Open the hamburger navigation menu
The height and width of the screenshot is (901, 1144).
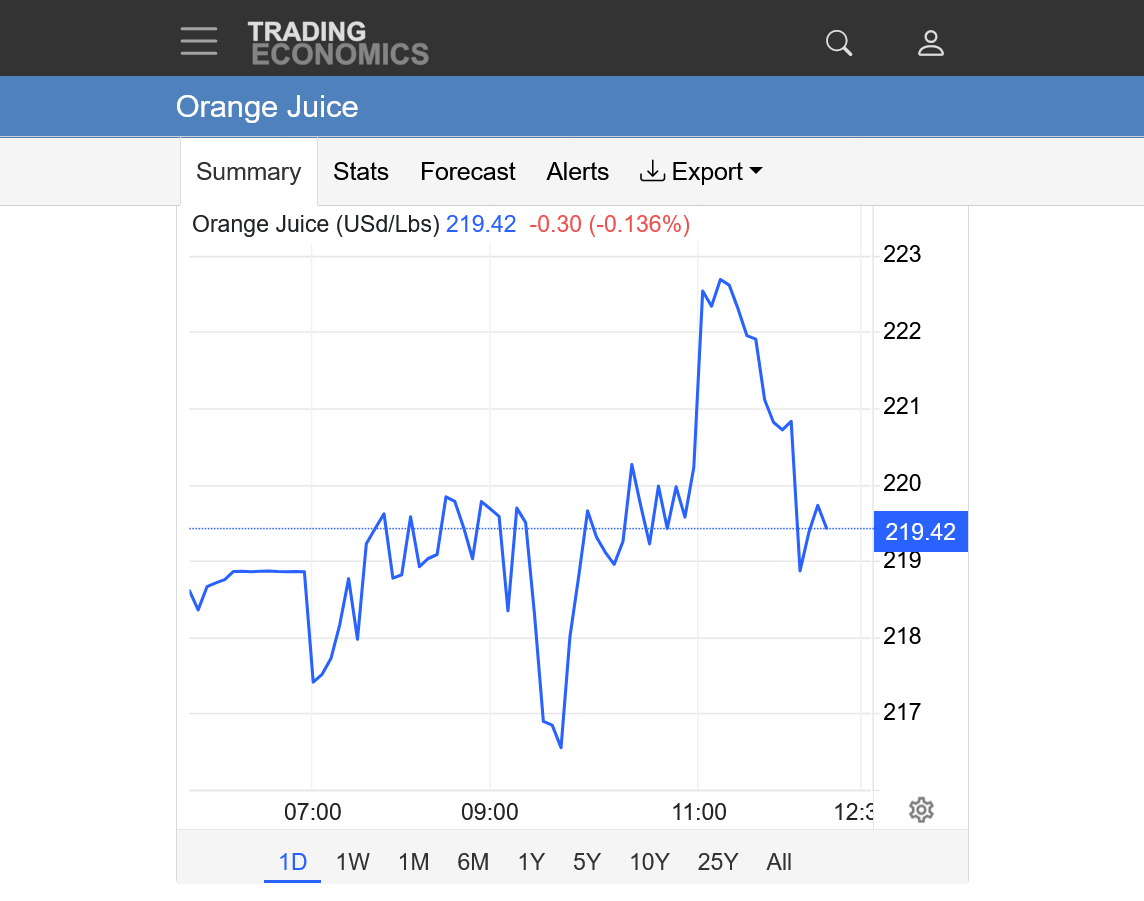click(x=199, y=42)
